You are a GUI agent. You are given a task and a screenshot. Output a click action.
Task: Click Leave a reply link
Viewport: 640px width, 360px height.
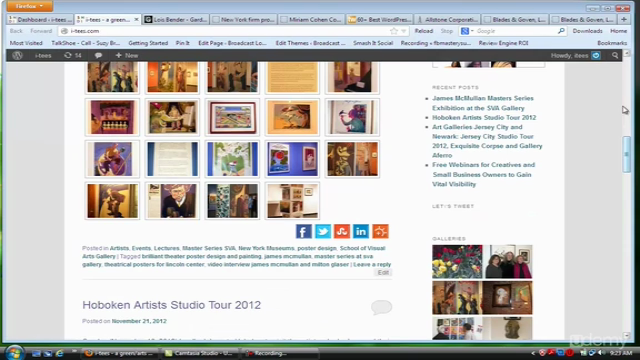pos(372,264)
